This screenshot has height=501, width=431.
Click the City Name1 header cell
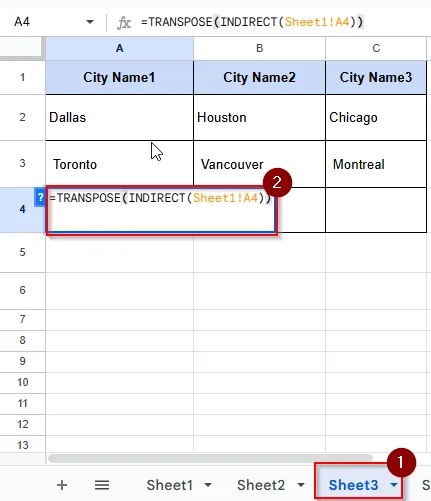pyautogui.click(x=119, y=77)
